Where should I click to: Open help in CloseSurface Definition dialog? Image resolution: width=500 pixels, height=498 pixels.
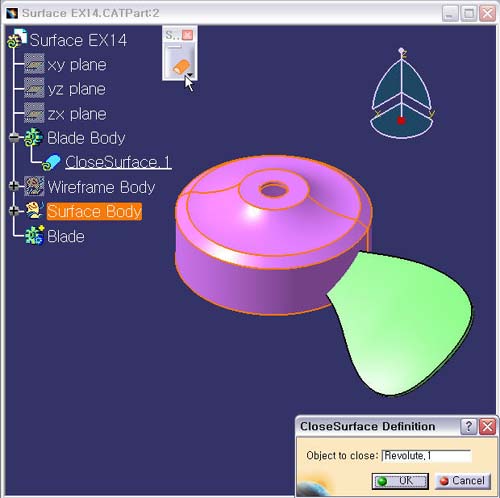[469, 426]
